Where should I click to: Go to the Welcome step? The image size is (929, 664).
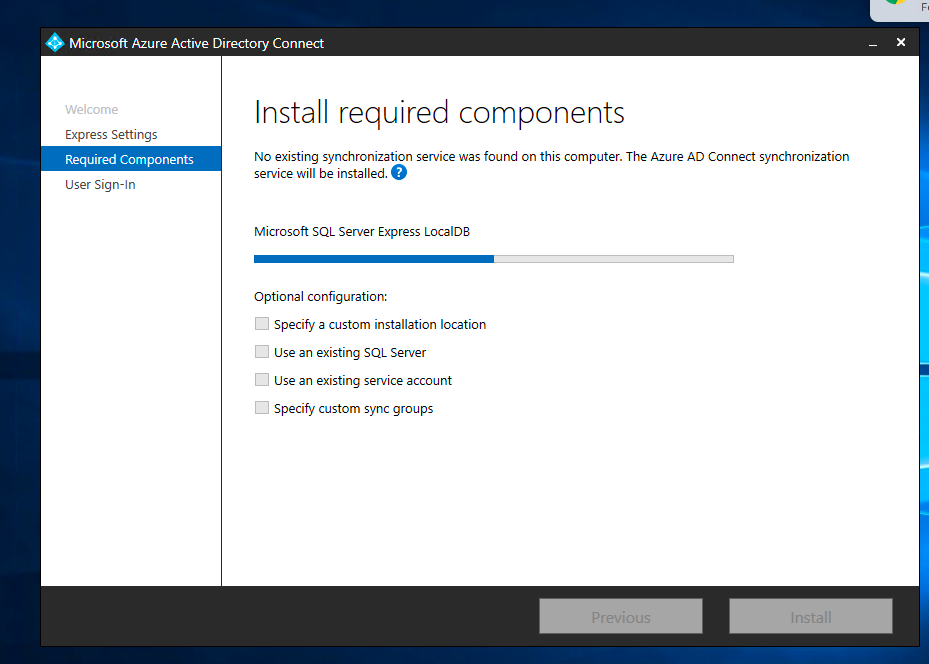point(91,110)
